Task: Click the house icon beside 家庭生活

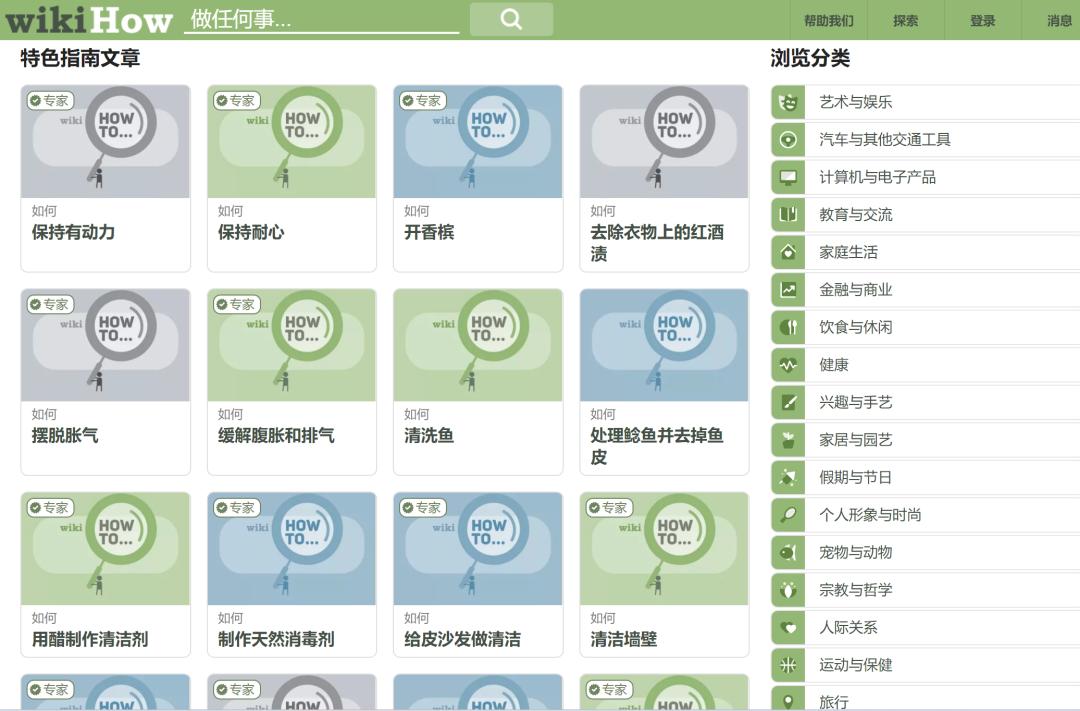Action: click(x=787, y=251)
